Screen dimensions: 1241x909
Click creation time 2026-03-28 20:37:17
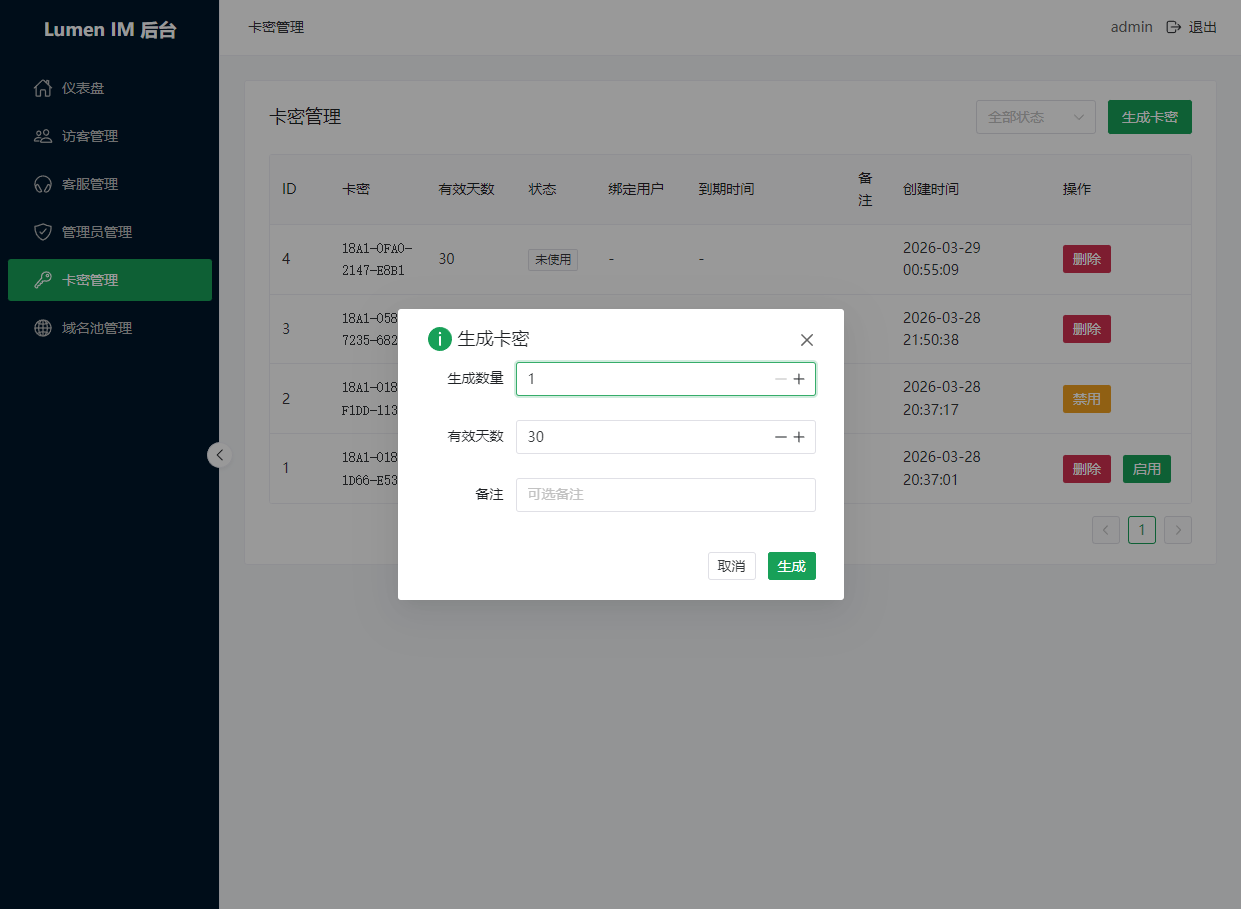[x=942, y=399]
